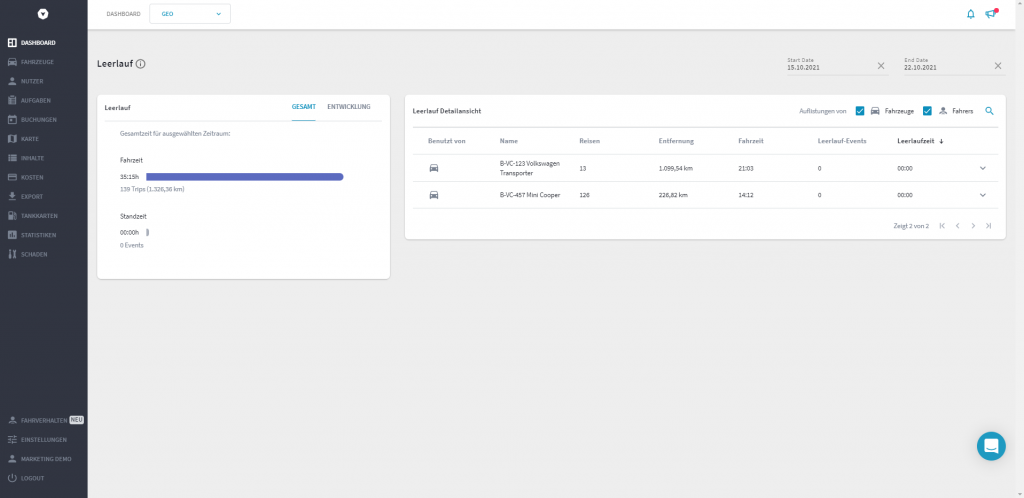Click the Reisen column header
This screenshot has height=498, width=1024.
click(590, 141)
